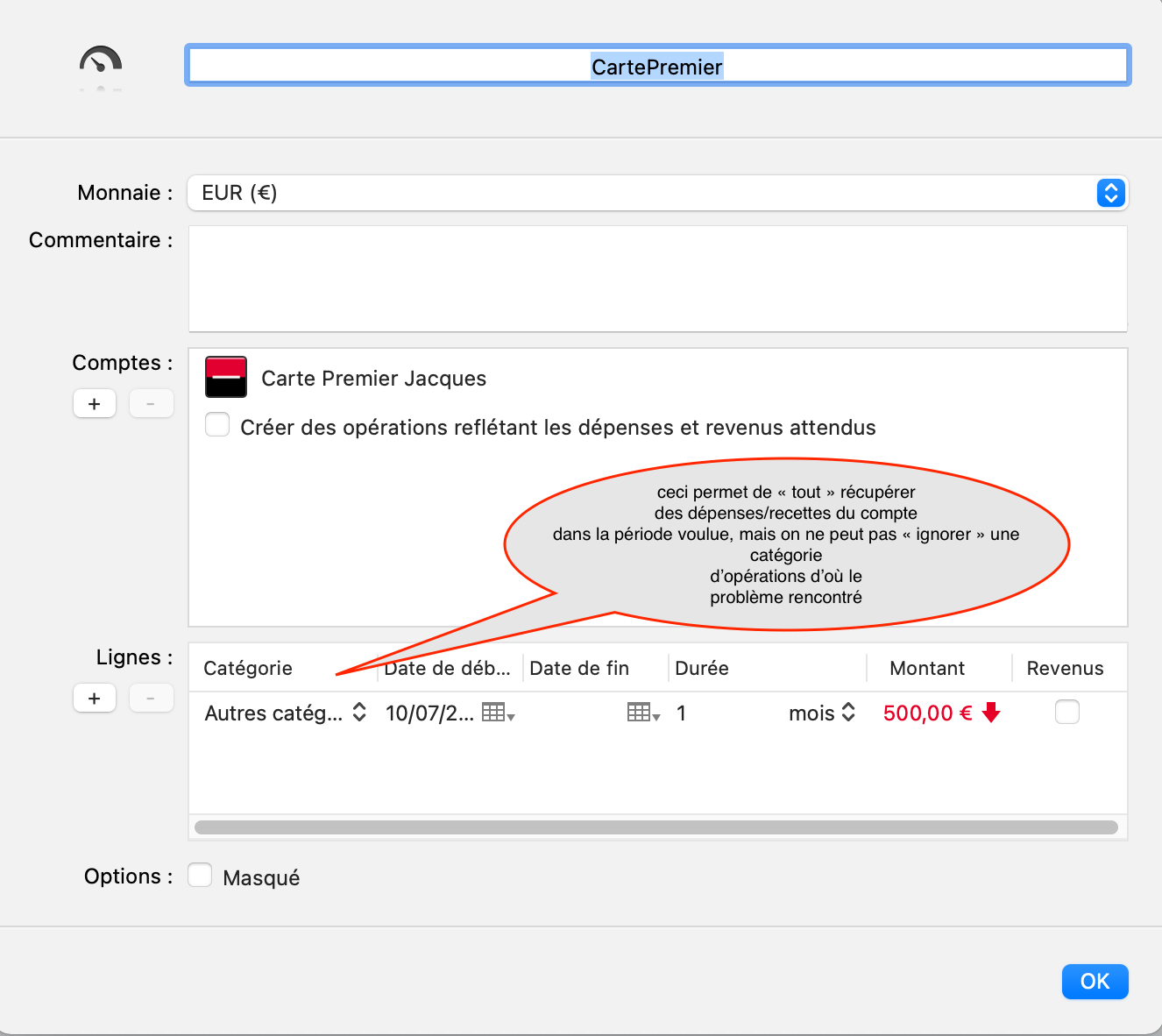Expand the Autres catégories category selector
This screenshot has height=1036, width=1162.
[359, 713]
